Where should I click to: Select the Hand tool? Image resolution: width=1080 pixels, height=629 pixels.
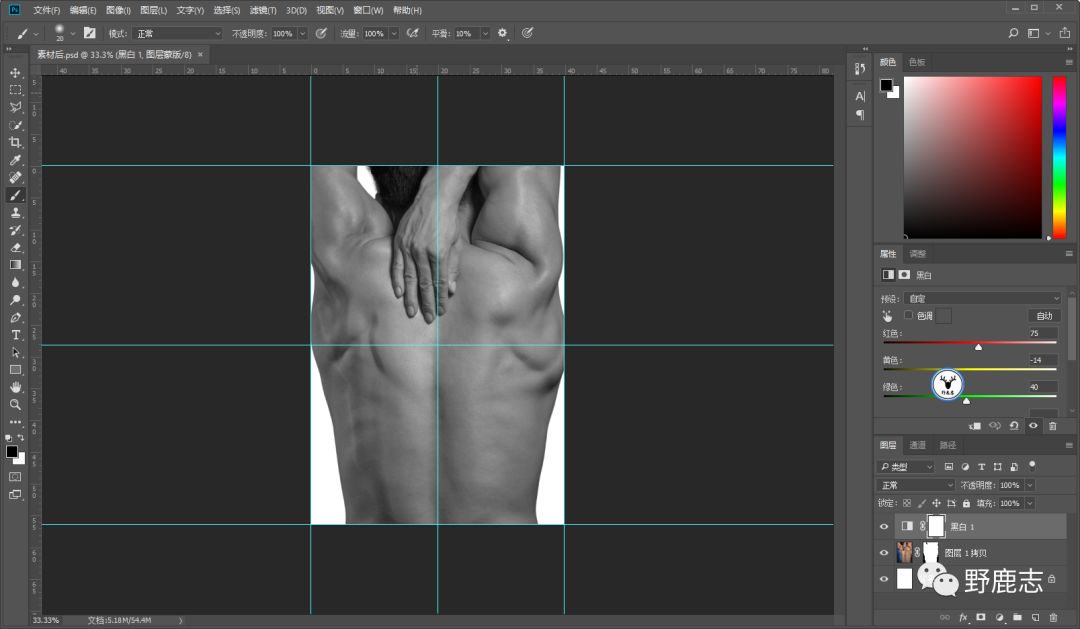[x=15, y=387]
